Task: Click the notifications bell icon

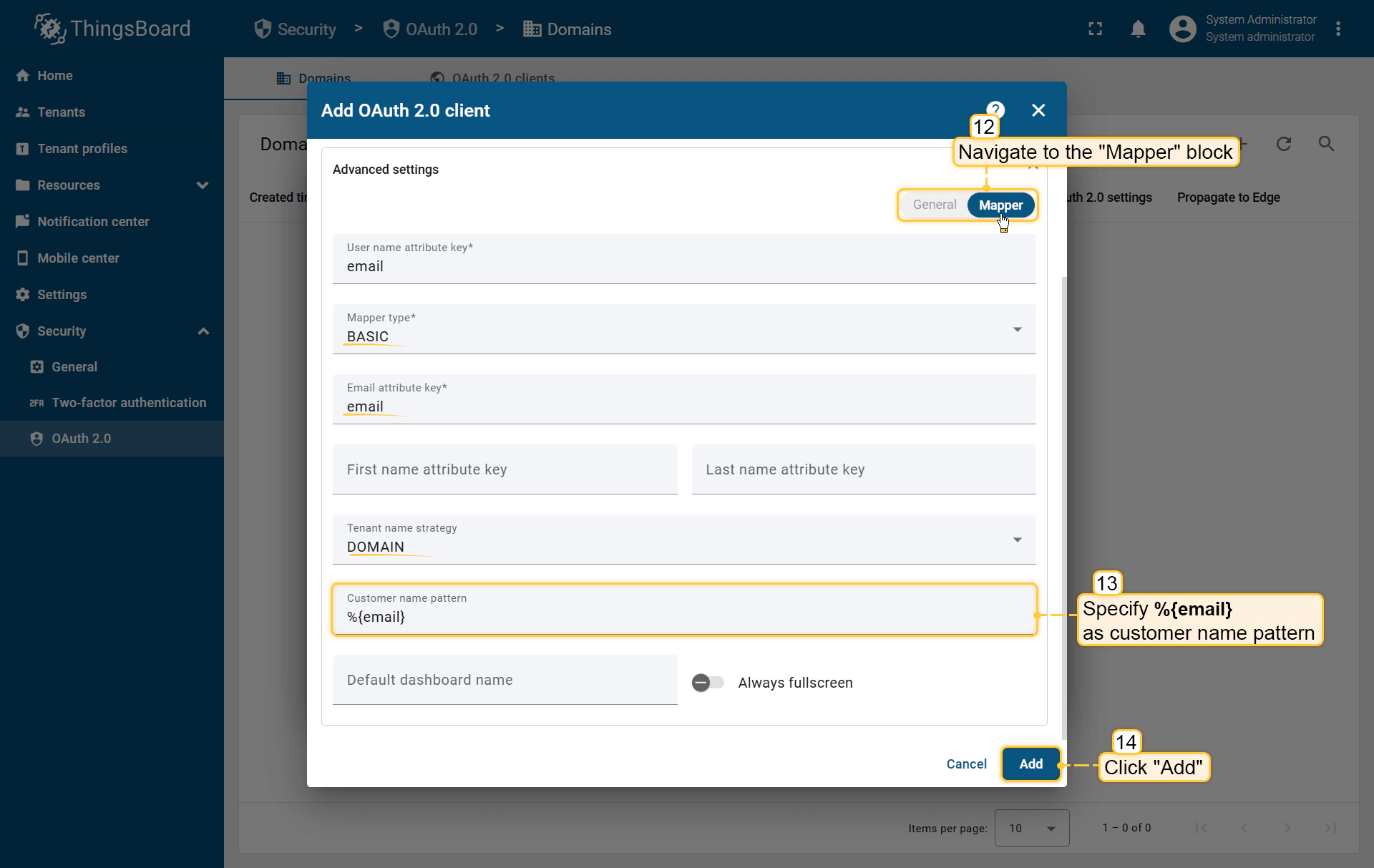Action: click(x=1138, y=29)
